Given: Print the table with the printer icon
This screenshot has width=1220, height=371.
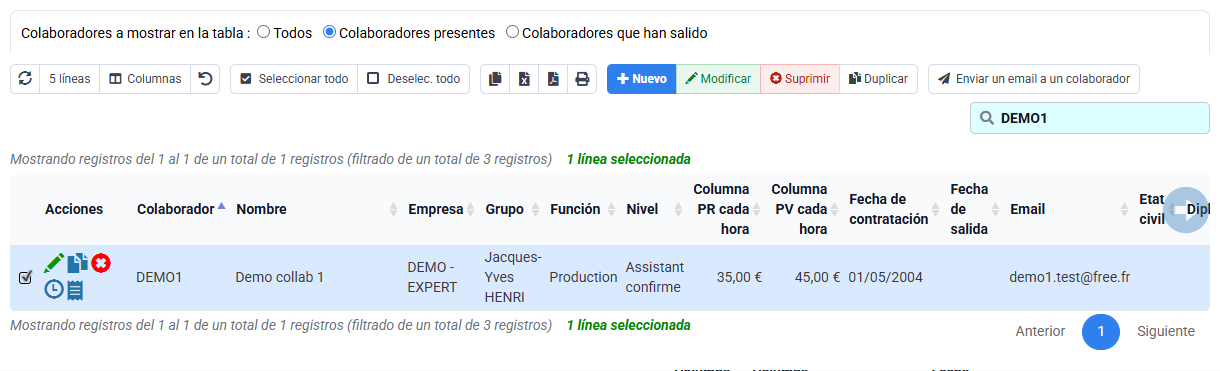Looking at the screenshot, I should pyautogui.click(x=582, y=79).
